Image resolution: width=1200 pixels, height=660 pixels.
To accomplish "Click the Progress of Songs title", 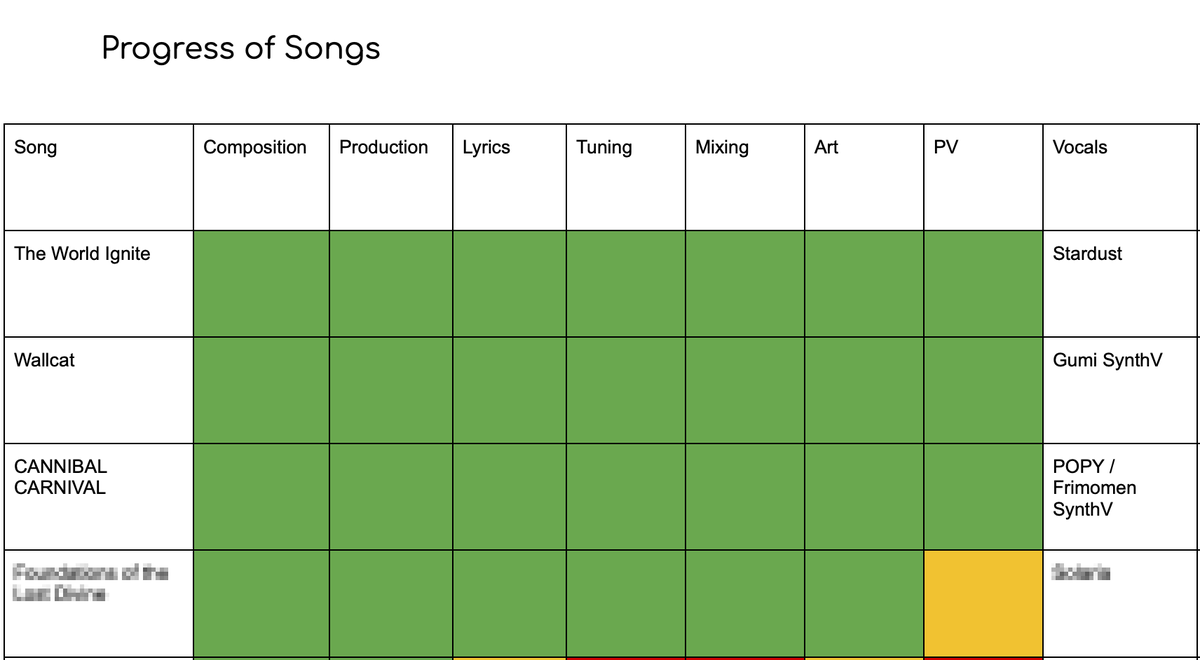I will pos(241,48).
